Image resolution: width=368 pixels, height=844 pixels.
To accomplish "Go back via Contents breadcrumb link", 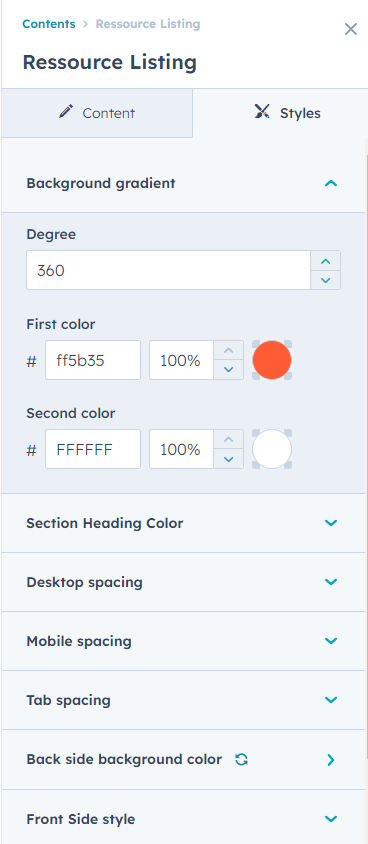I will click(49, 24).
